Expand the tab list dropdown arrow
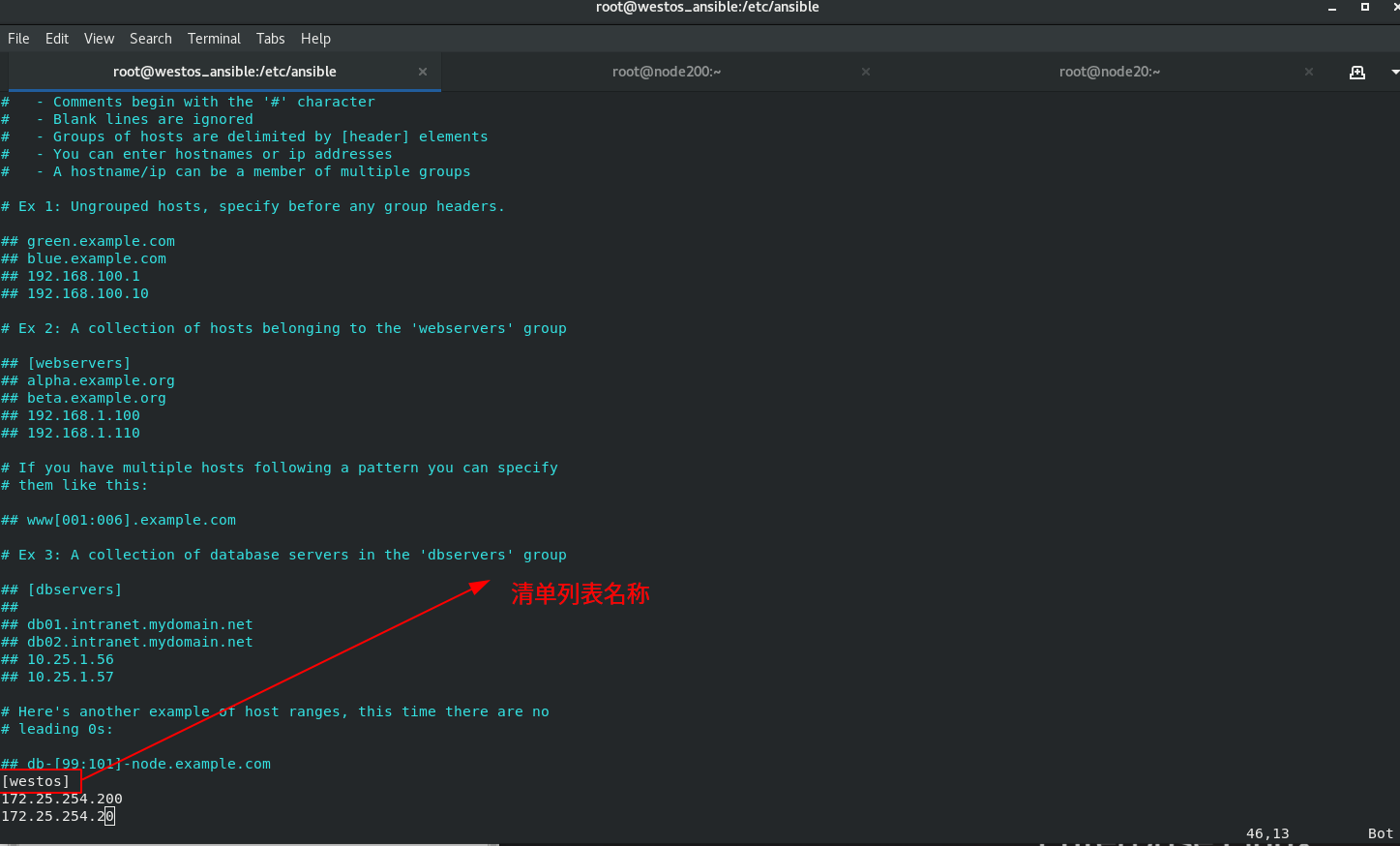The height and width of the screenshot is (846, 1400). pos(1394,72)
